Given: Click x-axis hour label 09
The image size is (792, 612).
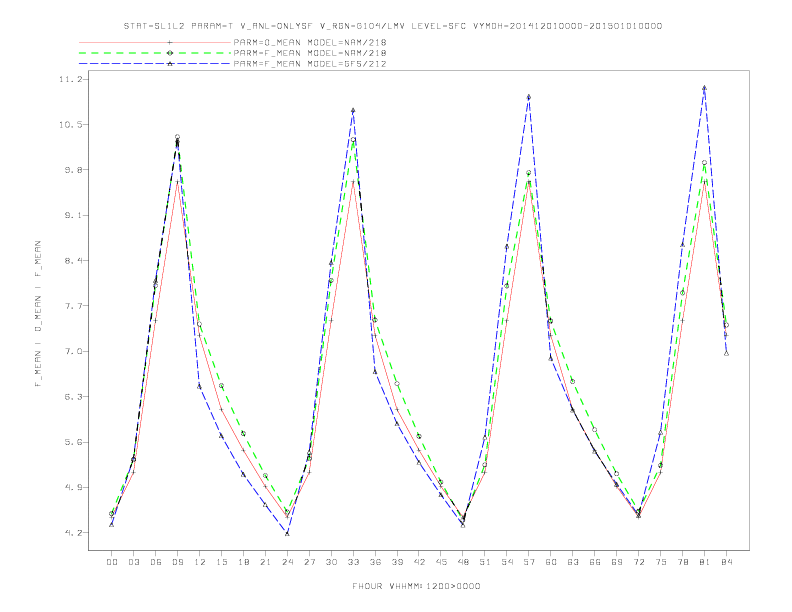Looking at the screenshot, I should pyautogui.click(x=177, y=562).
